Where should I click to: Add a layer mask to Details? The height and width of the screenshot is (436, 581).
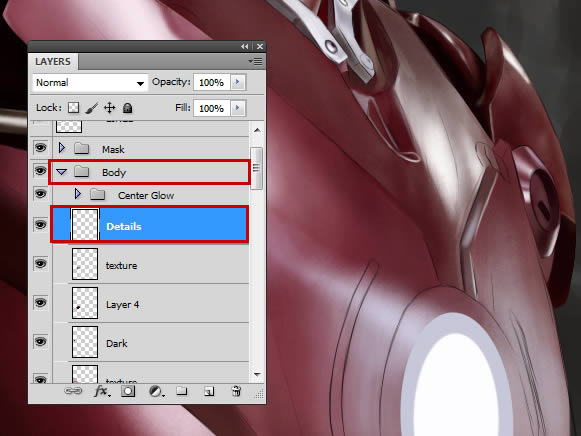coord(128,391)
